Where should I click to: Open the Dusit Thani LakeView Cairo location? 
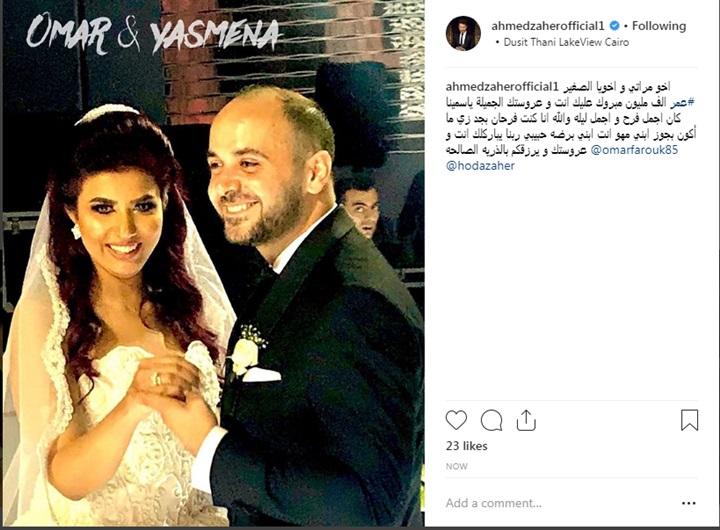566,42
